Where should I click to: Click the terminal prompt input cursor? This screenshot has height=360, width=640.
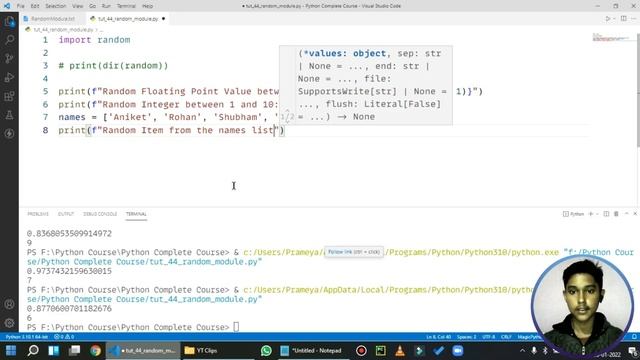click(x=236, y=327)
